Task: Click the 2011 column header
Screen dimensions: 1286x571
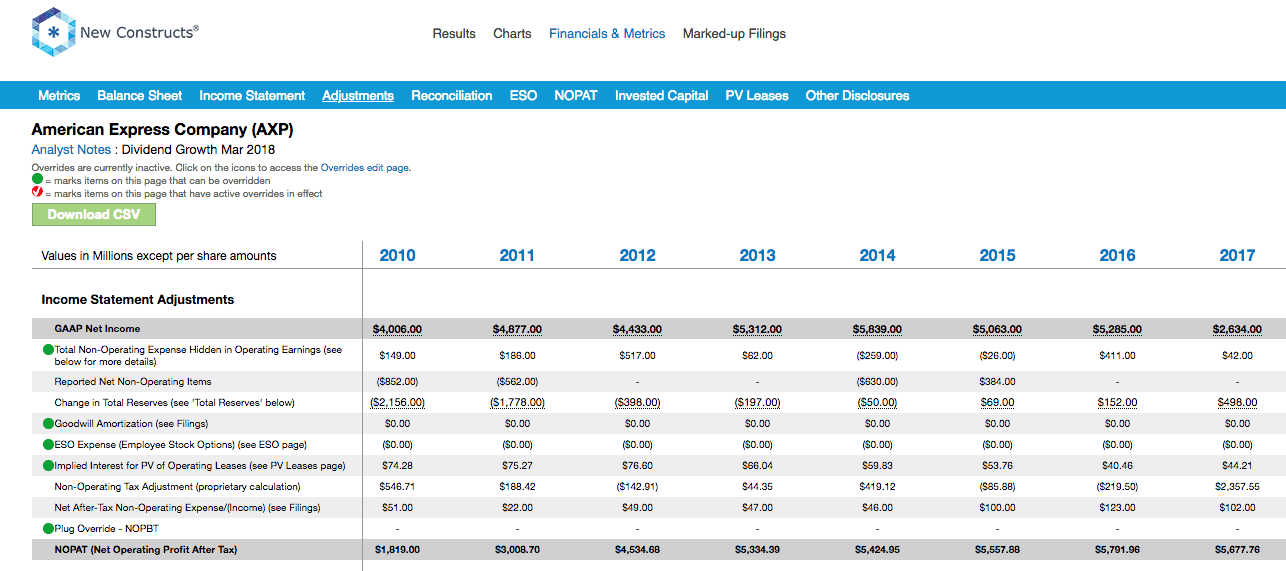Action: pos(517,256)
